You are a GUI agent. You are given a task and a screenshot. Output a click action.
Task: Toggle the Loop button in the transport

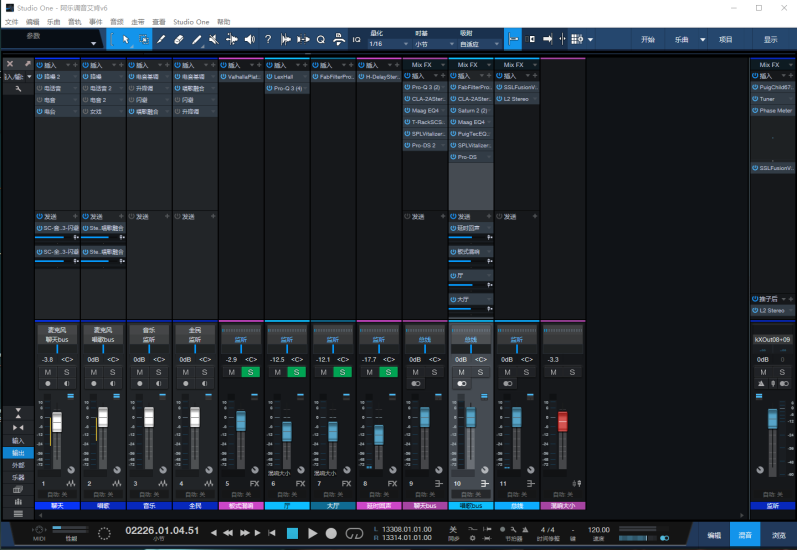point(354,533)
